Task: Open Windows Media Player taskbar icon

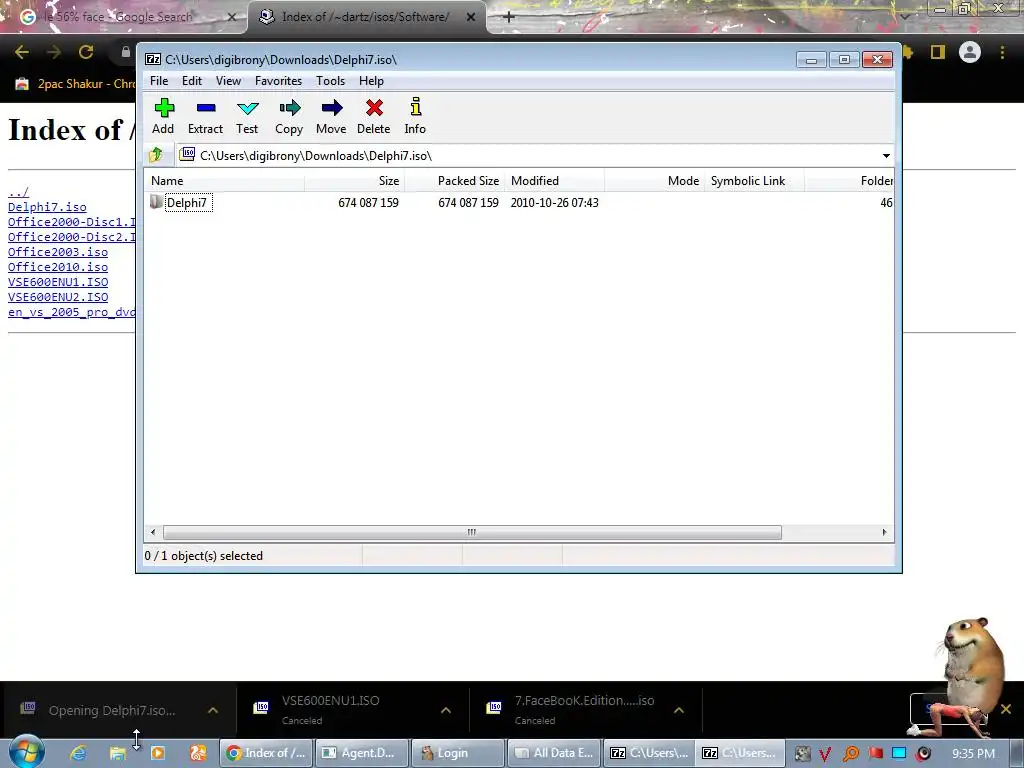Action: tap(157, 753)
